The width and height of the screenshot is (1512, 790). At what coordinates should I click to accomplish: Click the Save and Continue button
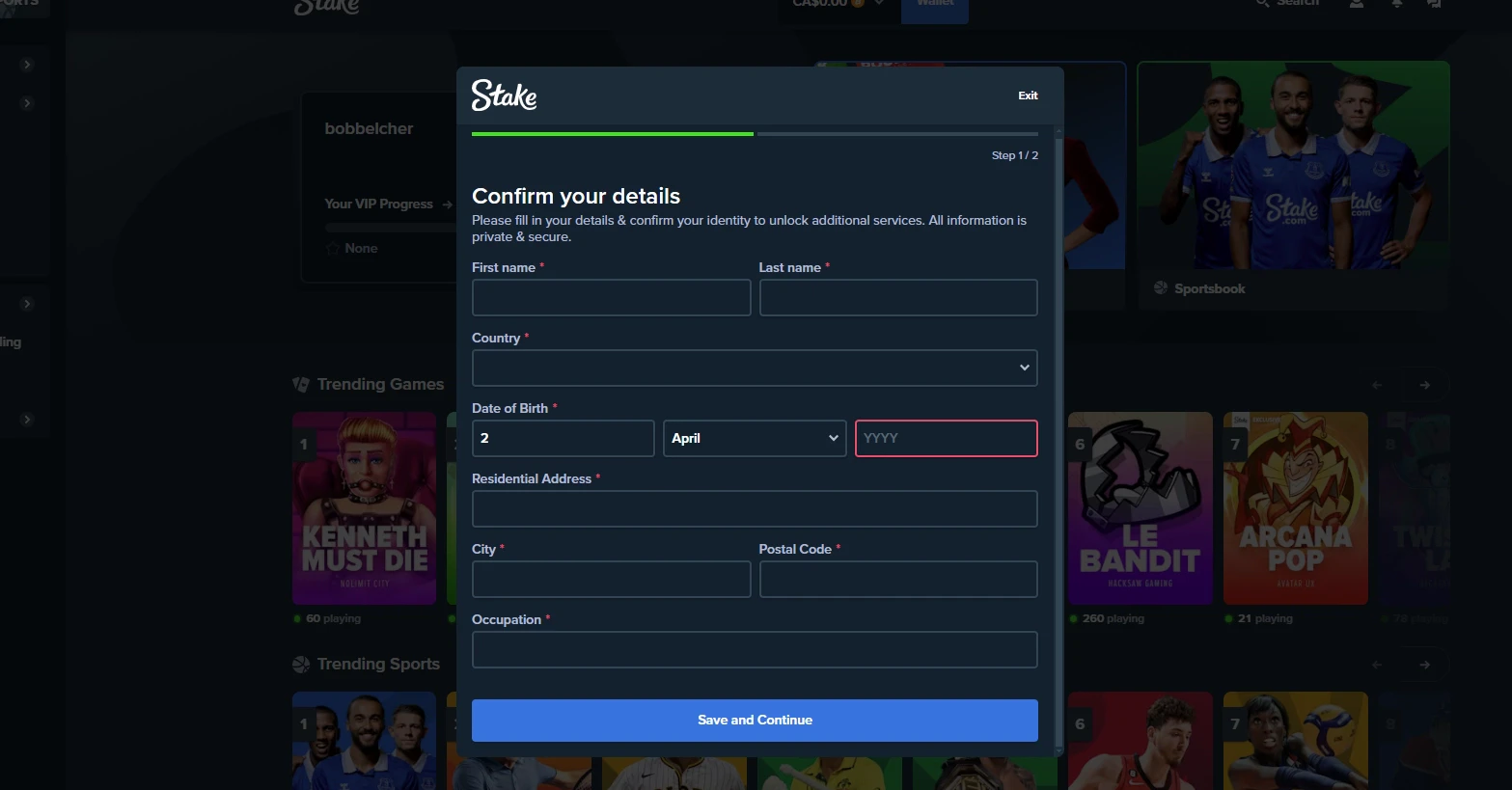click(755, 721)
